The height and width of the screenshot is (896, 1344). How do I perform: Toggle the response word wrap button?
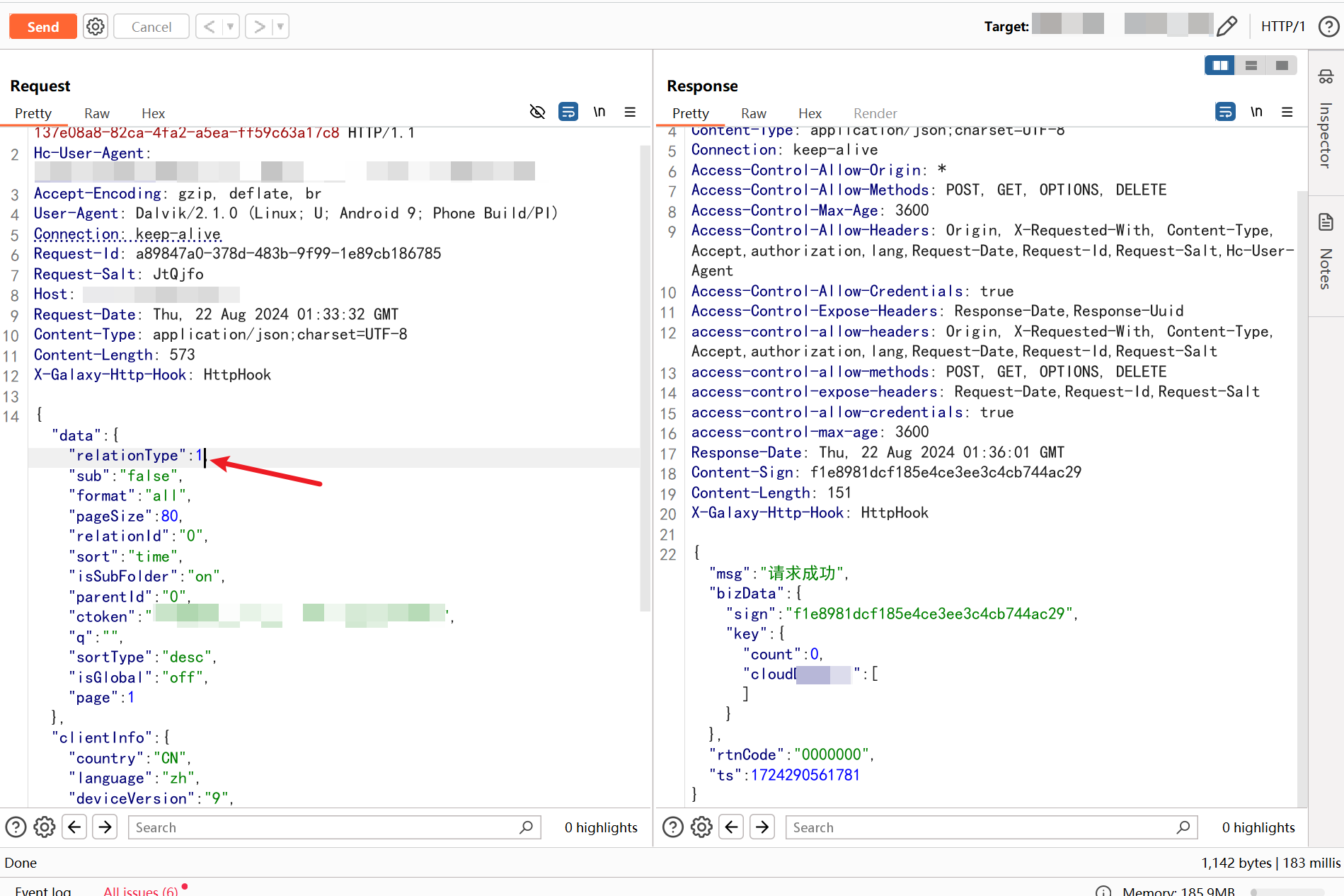point(1225,112)
